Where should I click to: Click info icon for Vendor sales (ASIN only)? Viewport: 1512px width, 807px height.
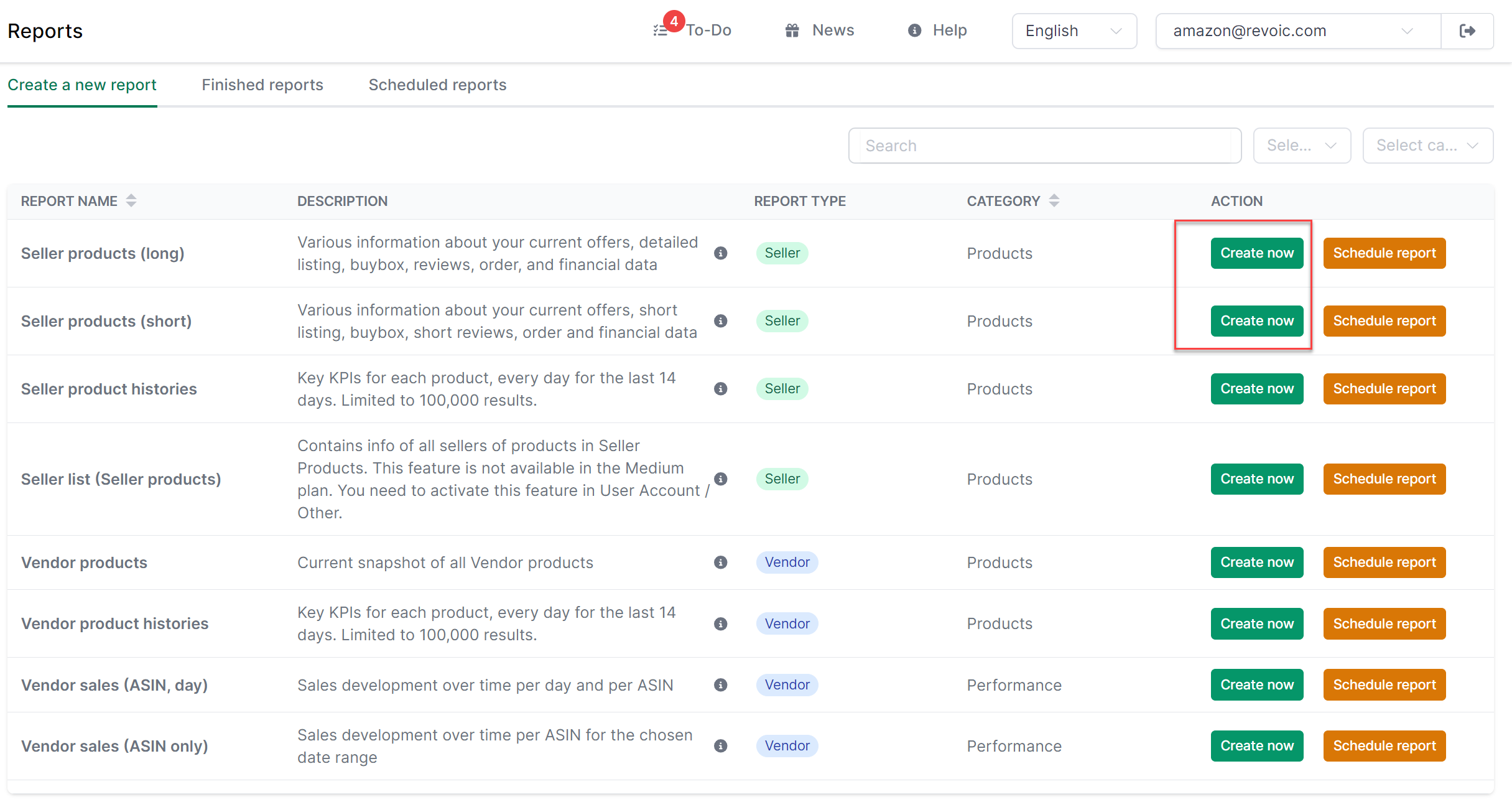[x=721, y=746]
